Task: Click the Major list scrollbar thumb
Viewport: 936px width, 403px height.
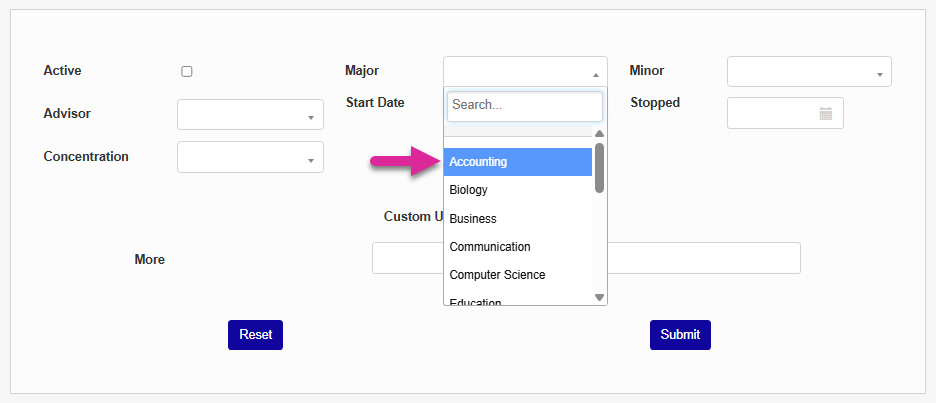Action: pos(599,167)
